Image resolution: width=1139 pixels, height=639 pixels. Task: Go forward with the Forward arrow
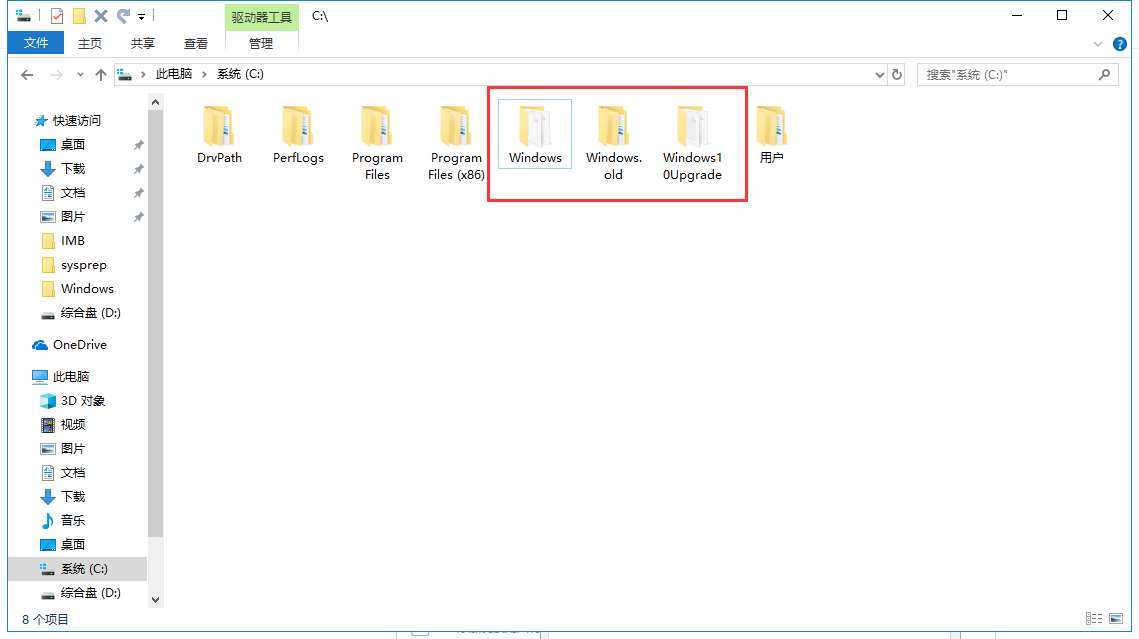coord(56,75)
